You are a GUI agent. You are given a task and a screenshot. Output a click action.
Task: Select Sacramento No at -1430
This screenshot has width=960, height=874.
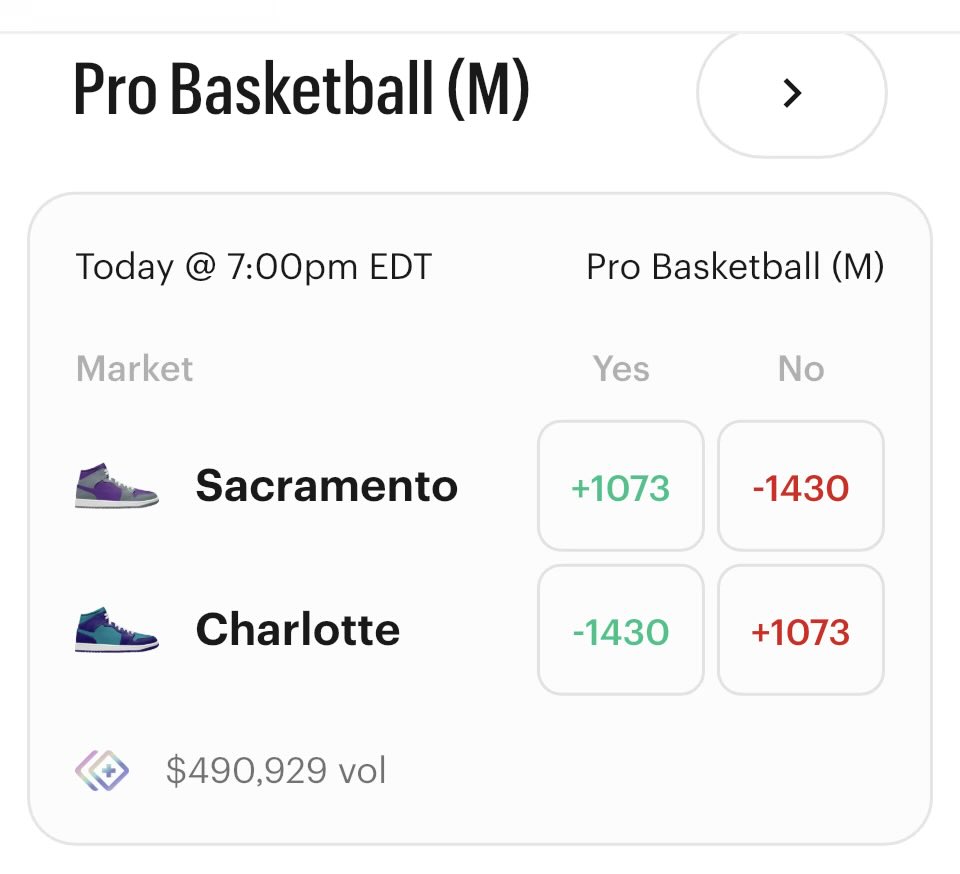click(x=800, y=487)
